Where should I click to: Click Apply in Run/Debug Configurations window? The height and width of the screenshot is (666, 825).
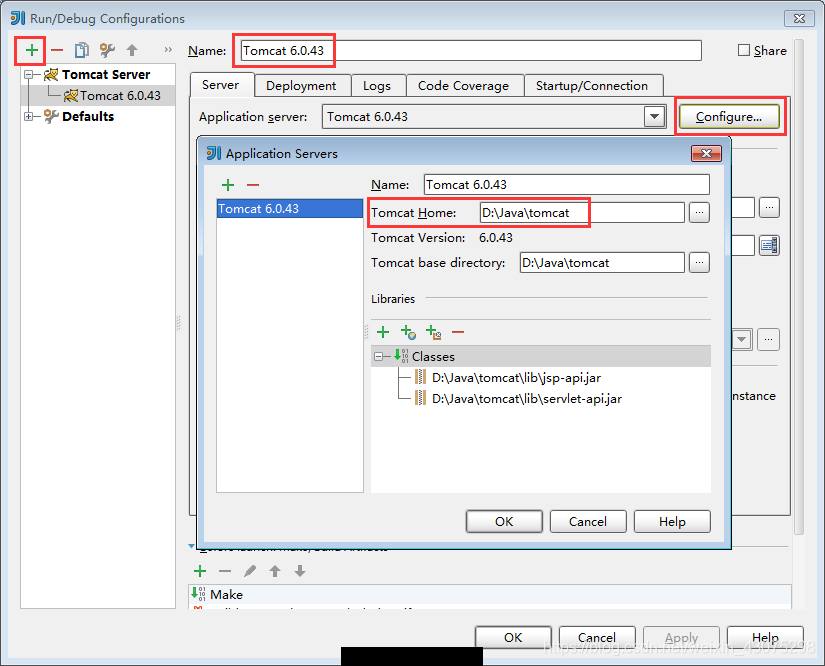click(x=681, y=637)
